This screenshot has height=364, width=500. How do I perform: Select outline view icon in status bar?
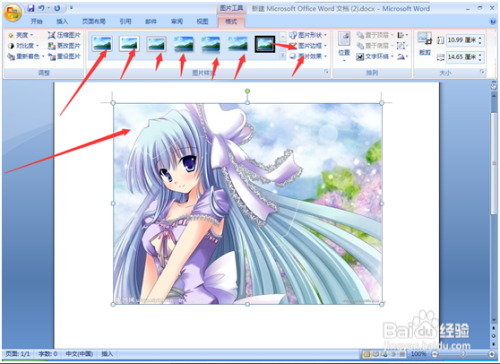click(393, 354)
